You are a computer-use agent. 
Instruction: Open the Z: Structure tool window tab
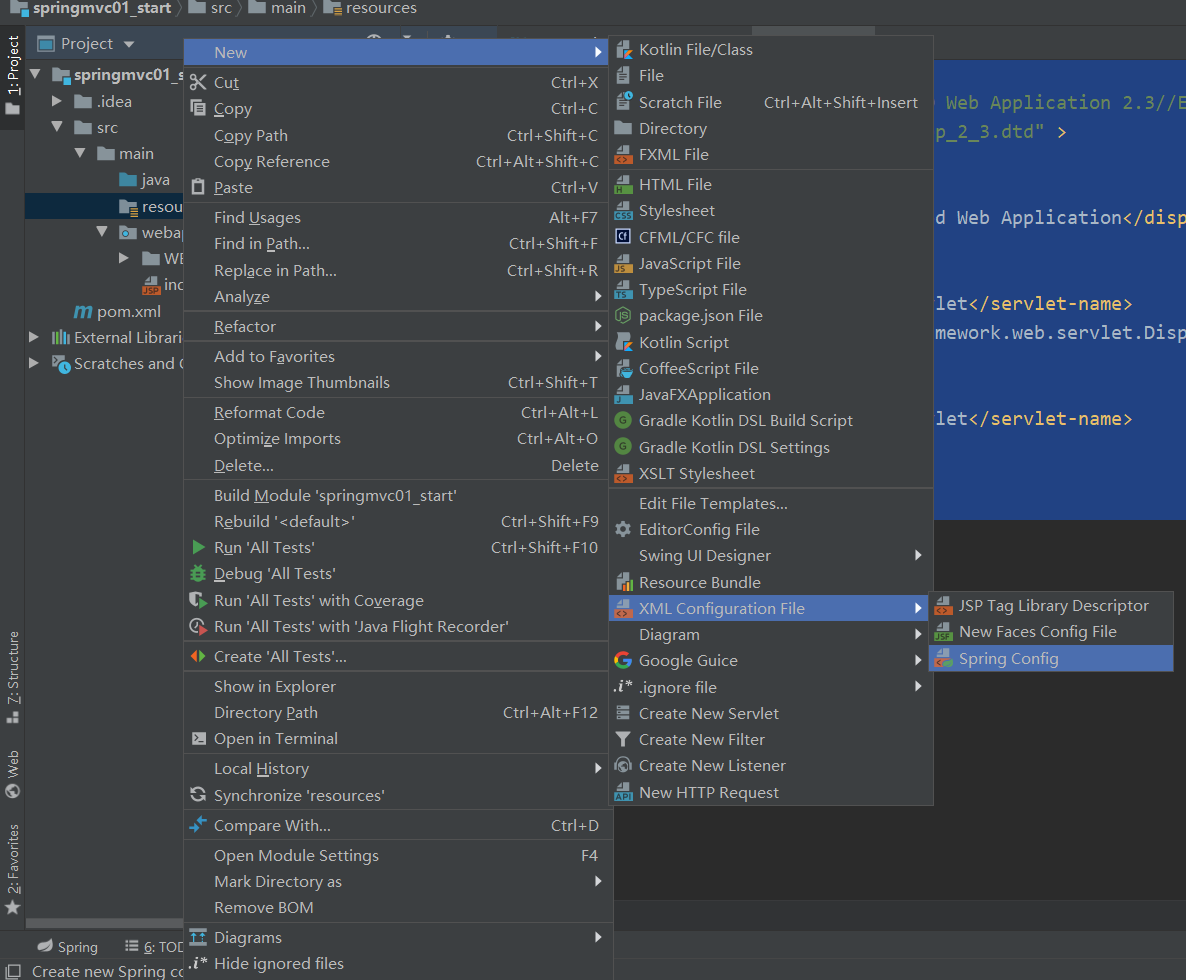tap(12, 677)
